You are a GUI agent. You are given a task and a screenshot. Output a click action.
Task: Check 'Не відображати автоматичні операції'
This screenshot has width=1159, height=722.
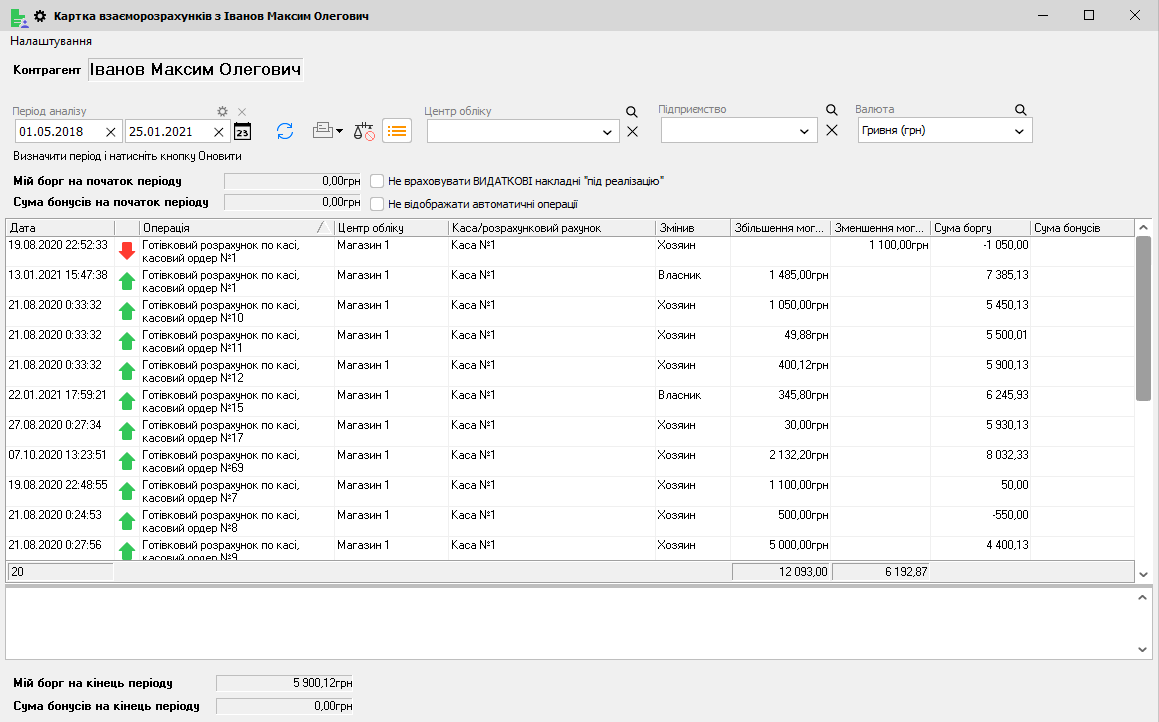click(x=378, y=204)
